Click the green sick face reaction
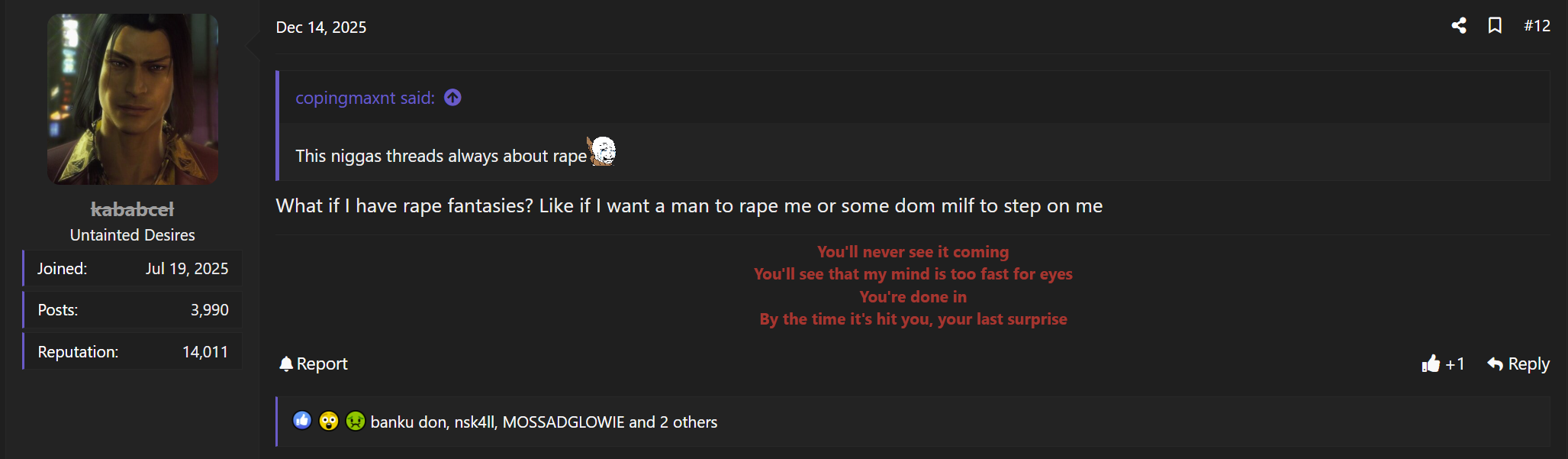 tap(356, 421)
